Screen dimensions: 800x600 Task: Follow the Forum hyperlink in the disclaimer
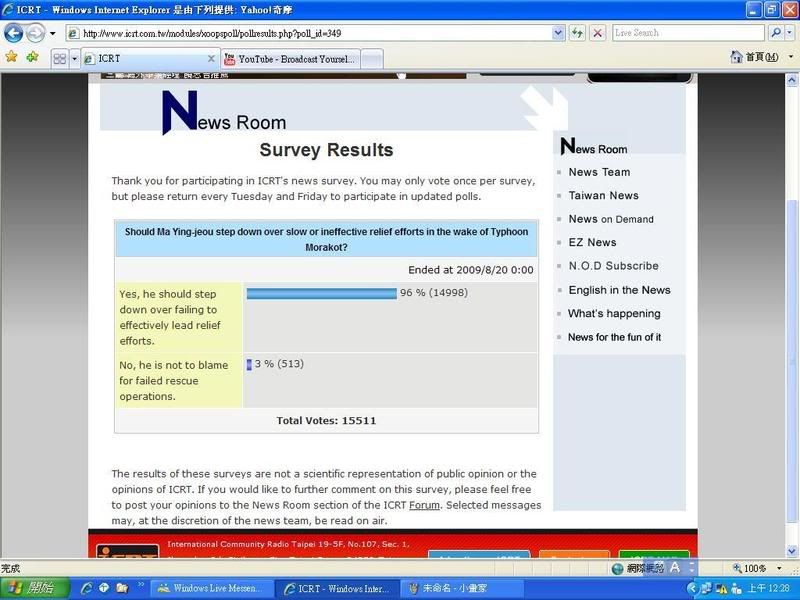(424, 505)
